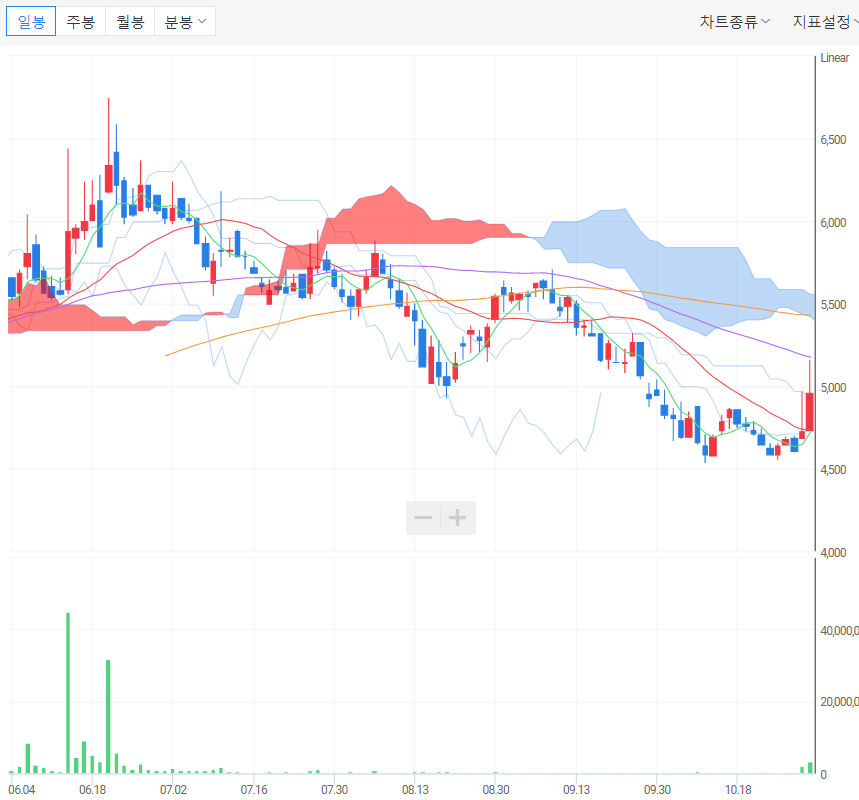859x800 pixels.
Task: Click the 5,500 price axis label
Action: 833,305
